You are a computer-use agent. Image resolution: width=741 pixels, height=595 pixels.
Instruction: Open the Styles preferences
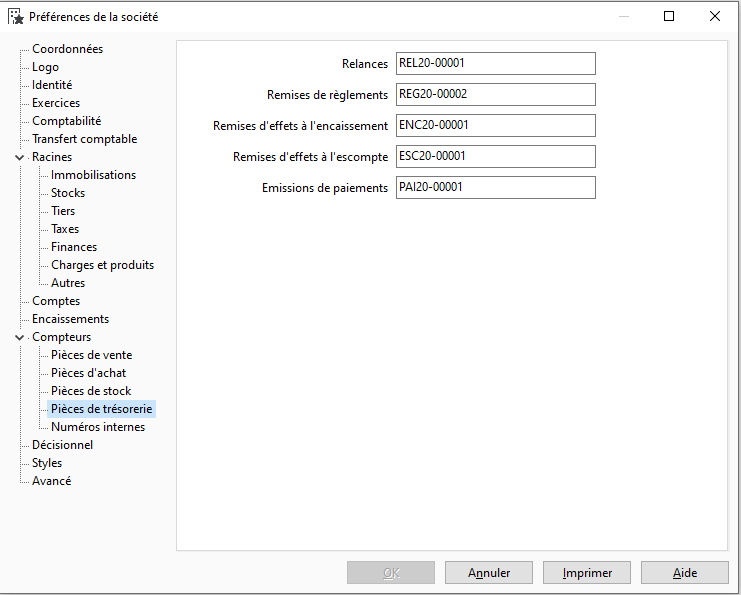[x=47, y=463]
